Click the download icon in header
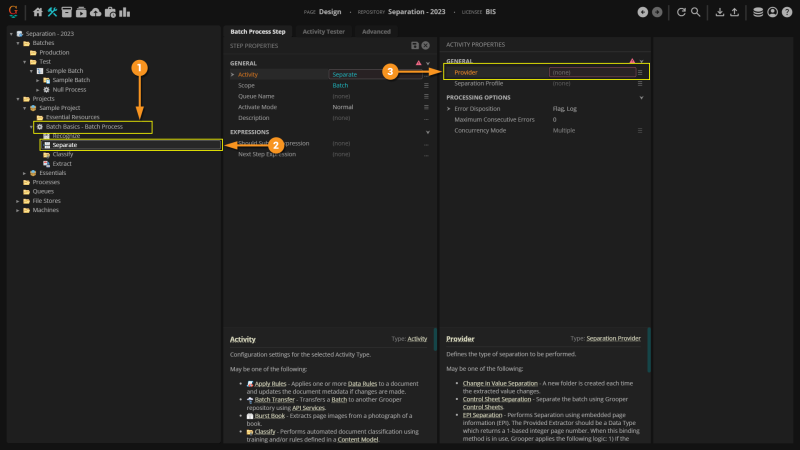800x450 pixels. tap(719, 12)
